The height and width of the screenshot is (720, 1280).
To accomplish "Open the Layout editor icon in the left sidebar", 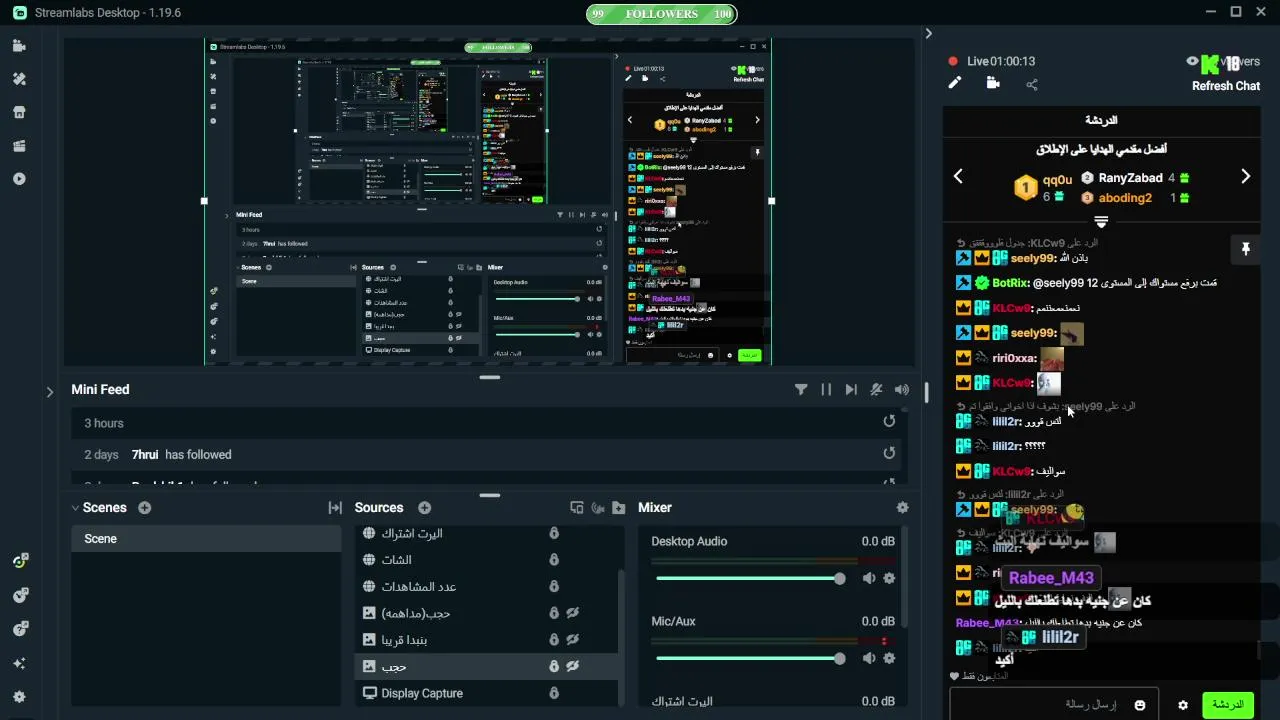I will (20, 146).
